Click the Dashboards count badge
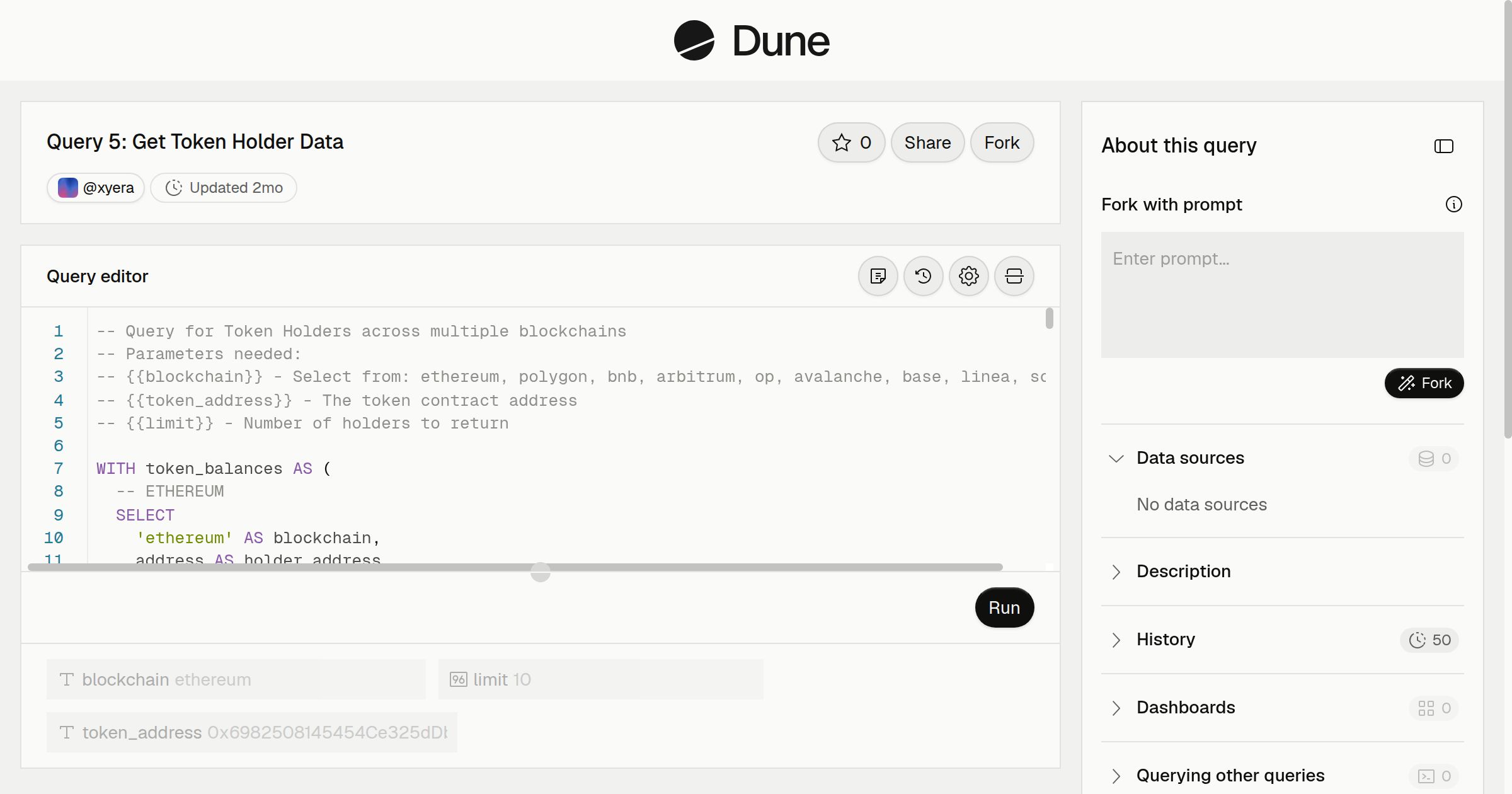Image resolution: width=1512 pixels, height=794 pixels. click(x=1434, y=708)
